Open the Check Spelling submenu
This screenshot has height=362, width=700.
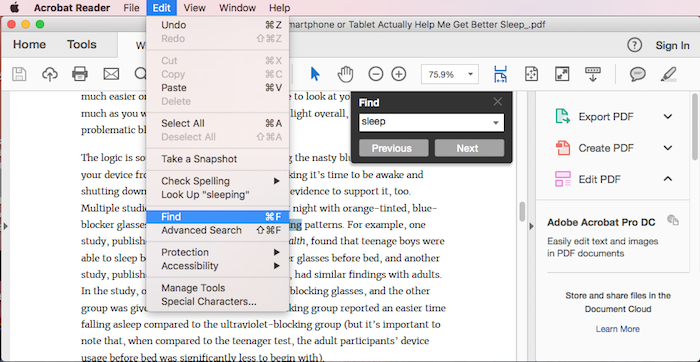217,181
